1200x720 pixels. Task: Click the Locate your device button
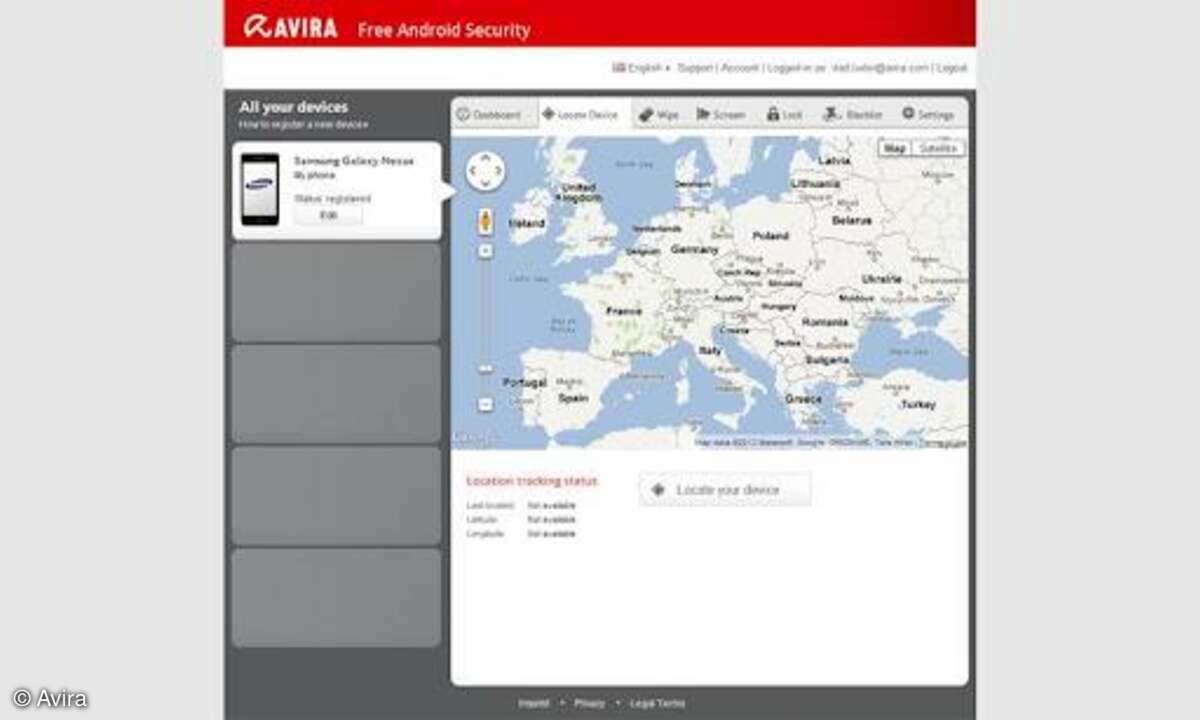coord(725,490)
